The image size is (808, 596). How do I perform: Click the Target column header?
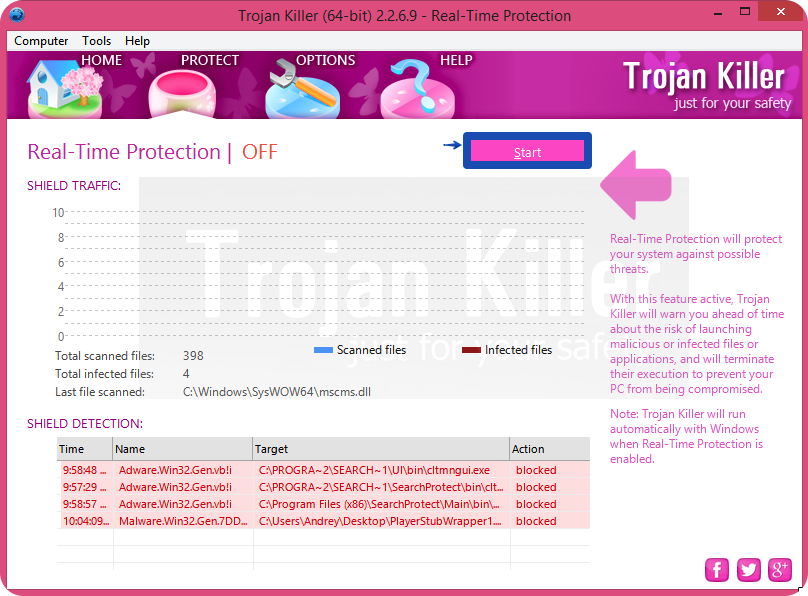[x=380, y=449]
